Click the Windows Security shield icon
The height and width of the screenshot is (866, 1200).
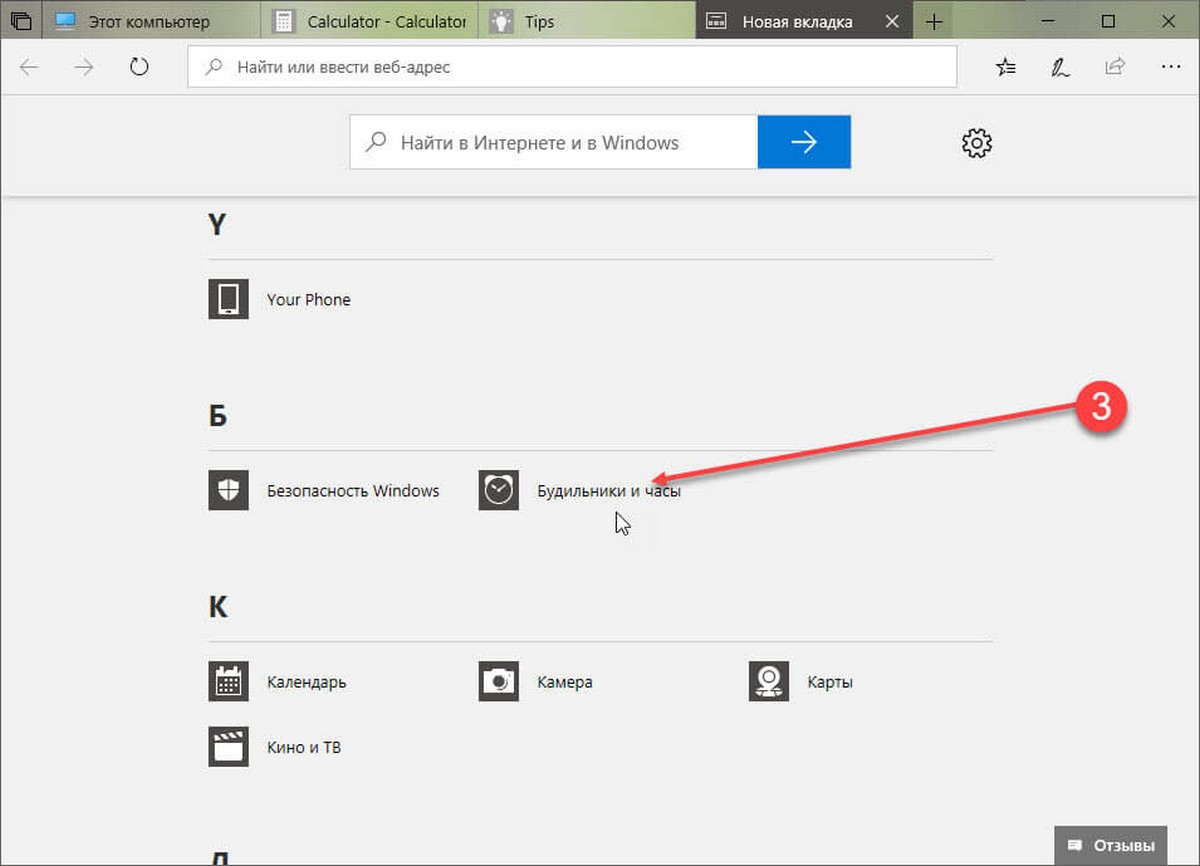click(228, 491)
